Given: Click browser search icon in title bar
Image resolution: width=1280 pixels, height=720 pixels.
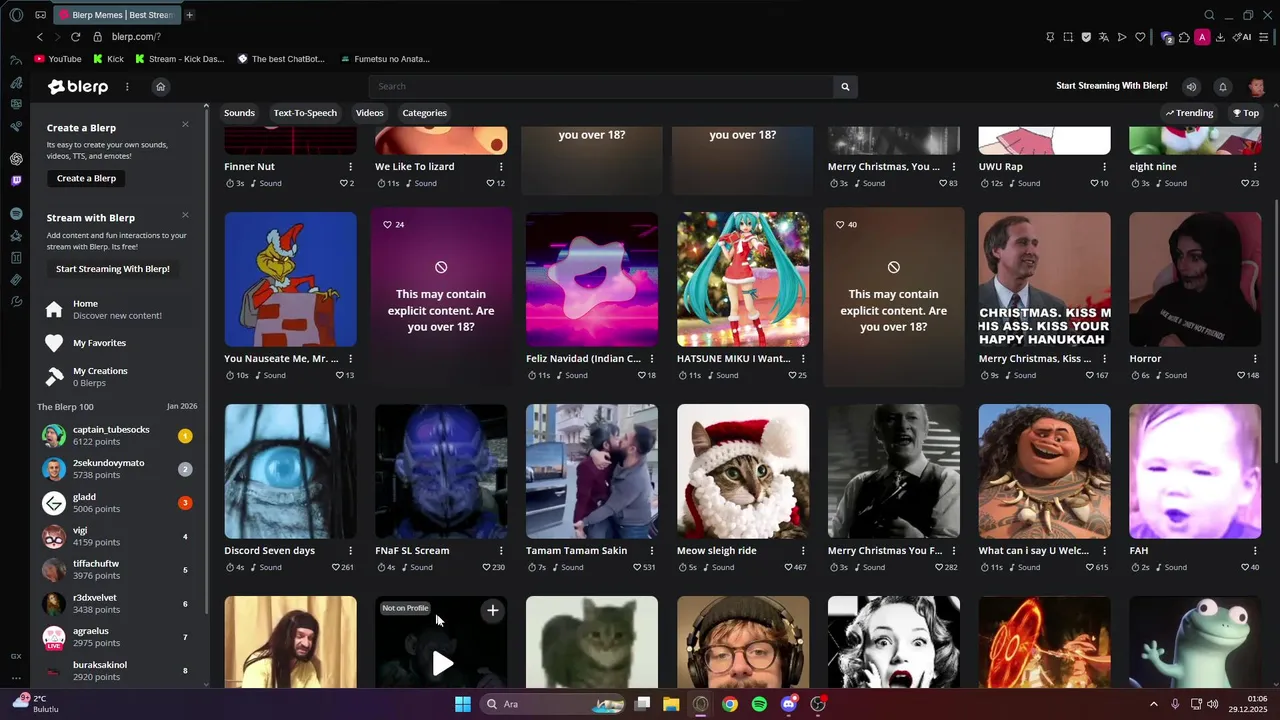Looking at the screenshot, I should coord(1209,15).
